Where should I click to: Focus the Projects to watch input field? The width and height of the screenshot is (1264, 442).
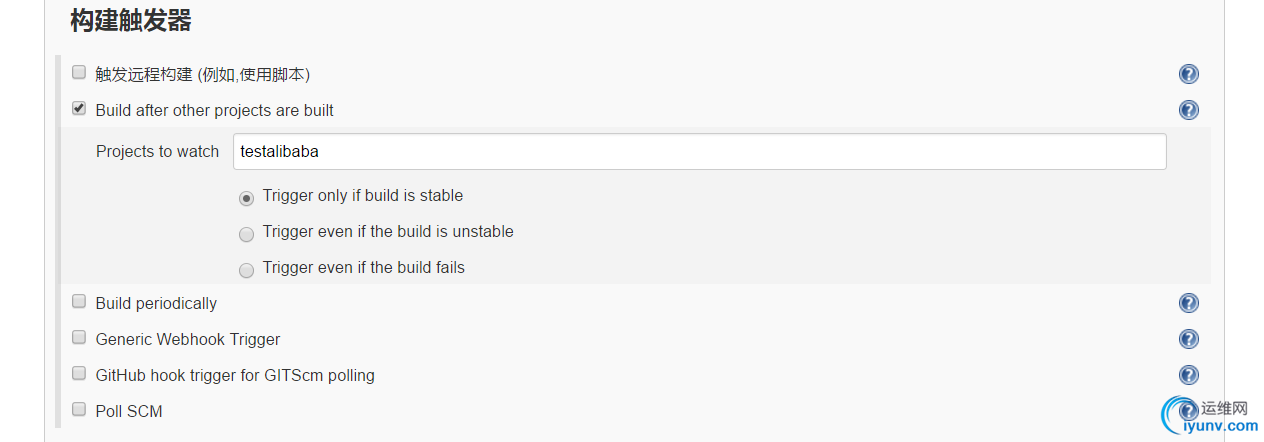(x=699, y=152)
